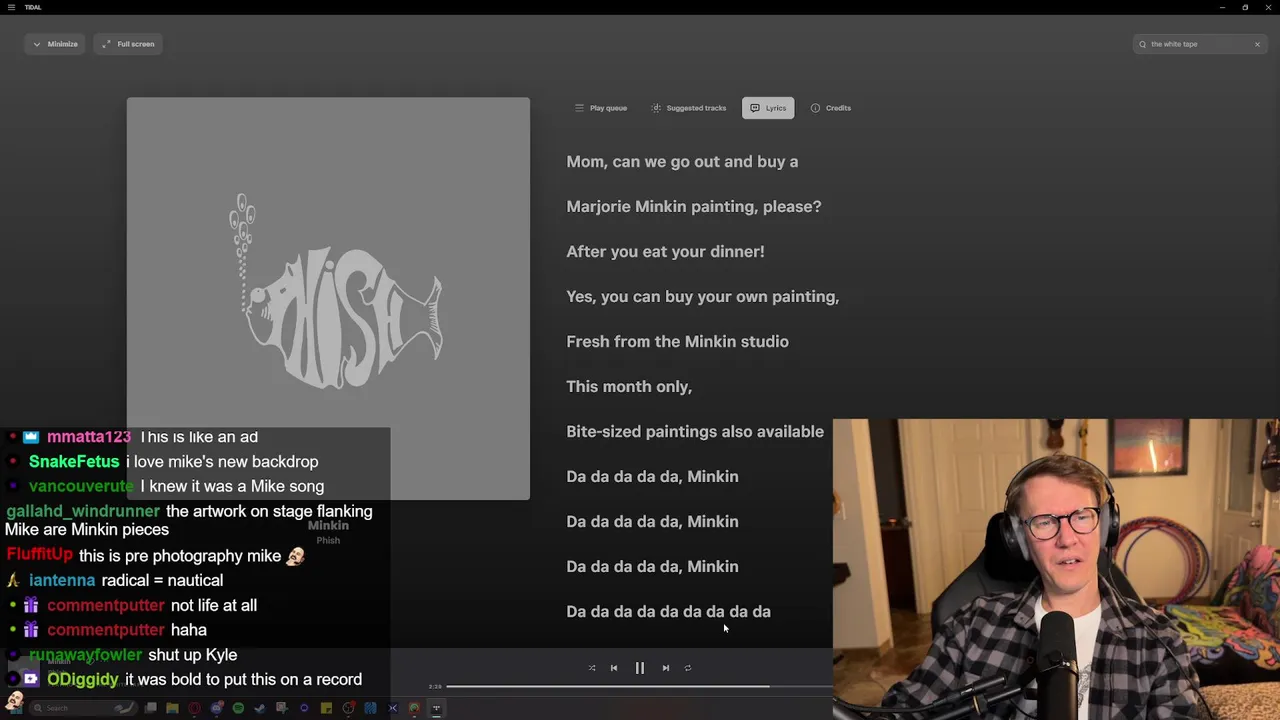This screenshot has width=1280, height=720.
Task: Select the Lyrics tab
Action: (x=768, y=108)
